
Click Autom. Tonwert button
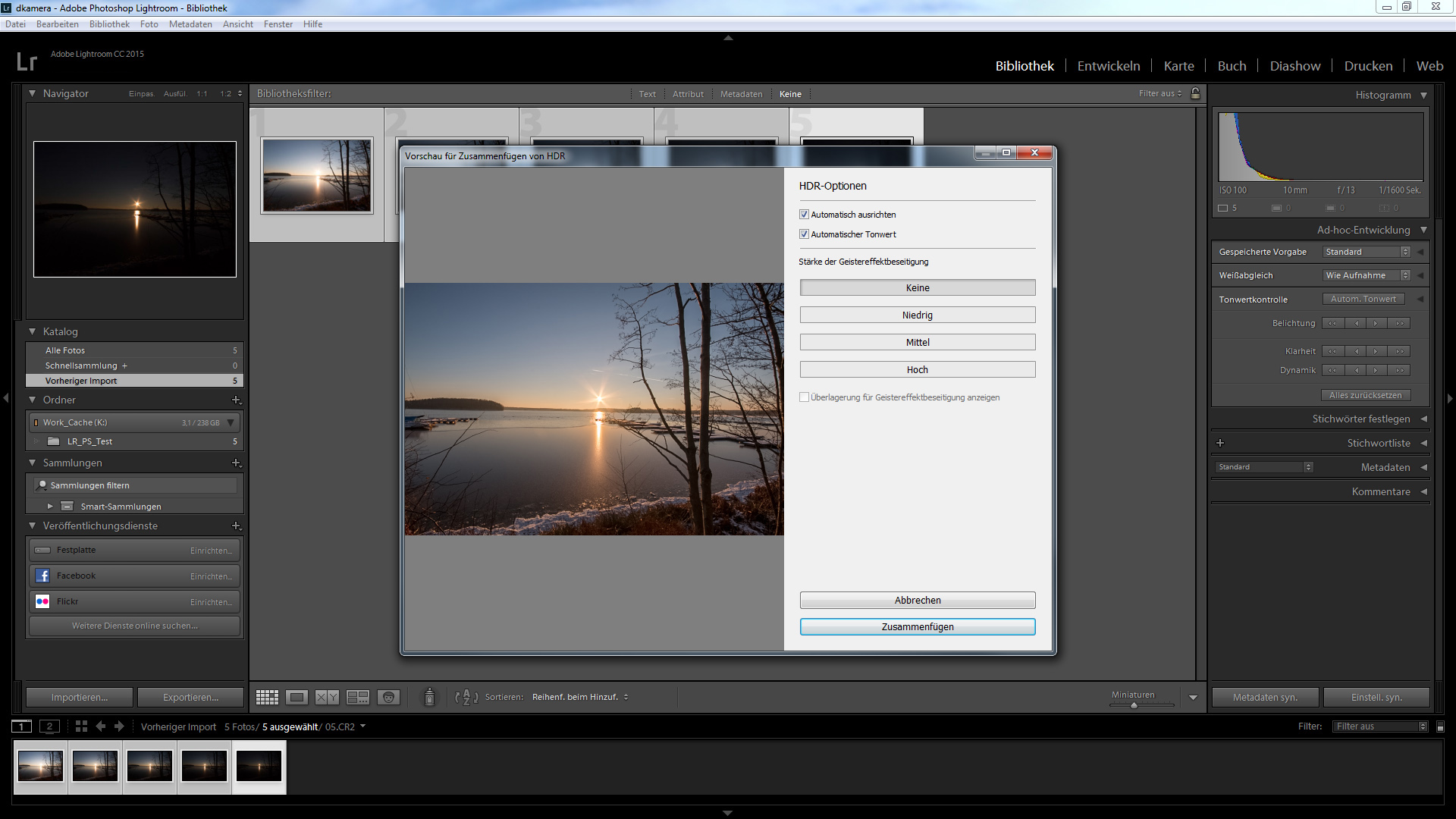tap(1363, 299)
